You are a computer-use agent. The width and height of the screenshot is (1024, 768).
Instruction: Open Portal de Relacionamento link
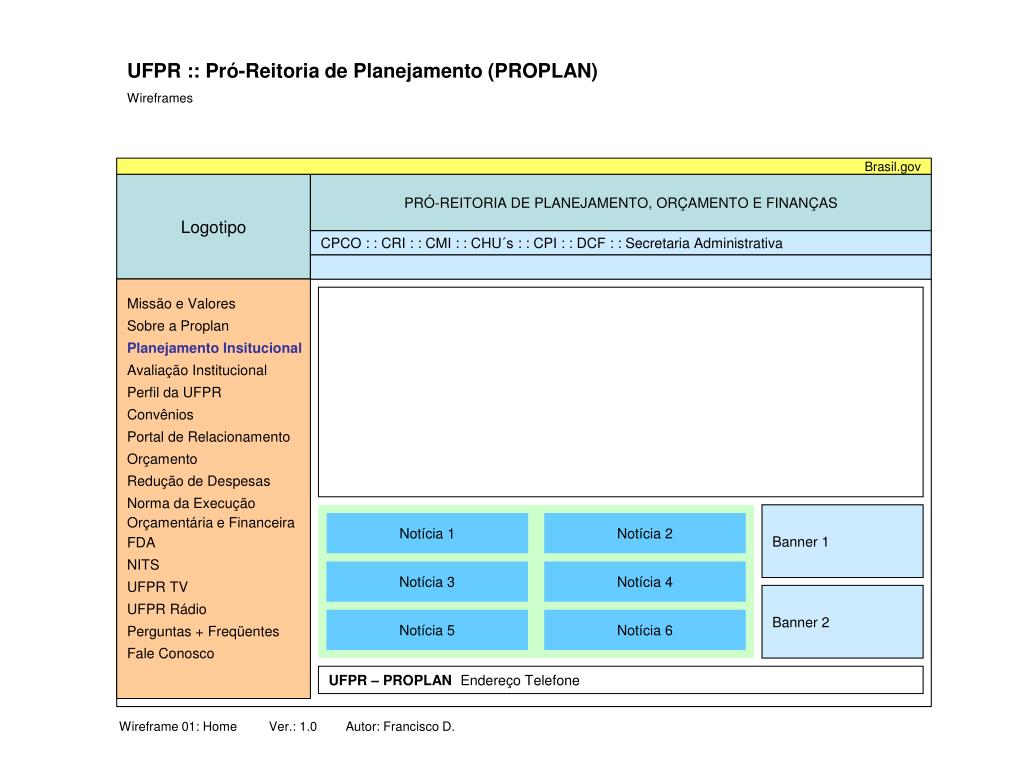[208, 437]
